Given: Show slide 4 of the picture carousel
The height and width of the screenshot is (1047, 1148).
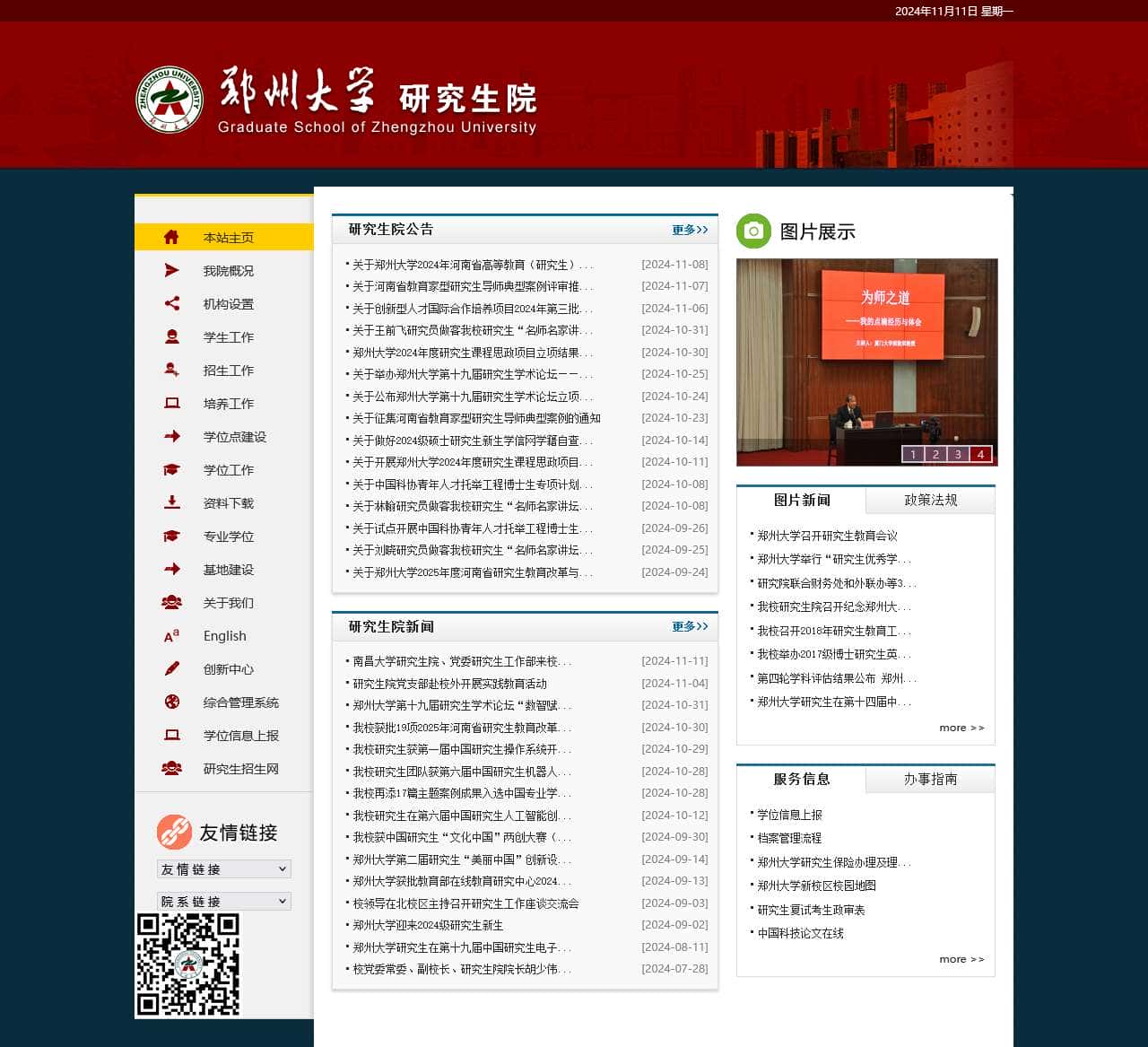Looking at the screenshot, I should [980, 454].
